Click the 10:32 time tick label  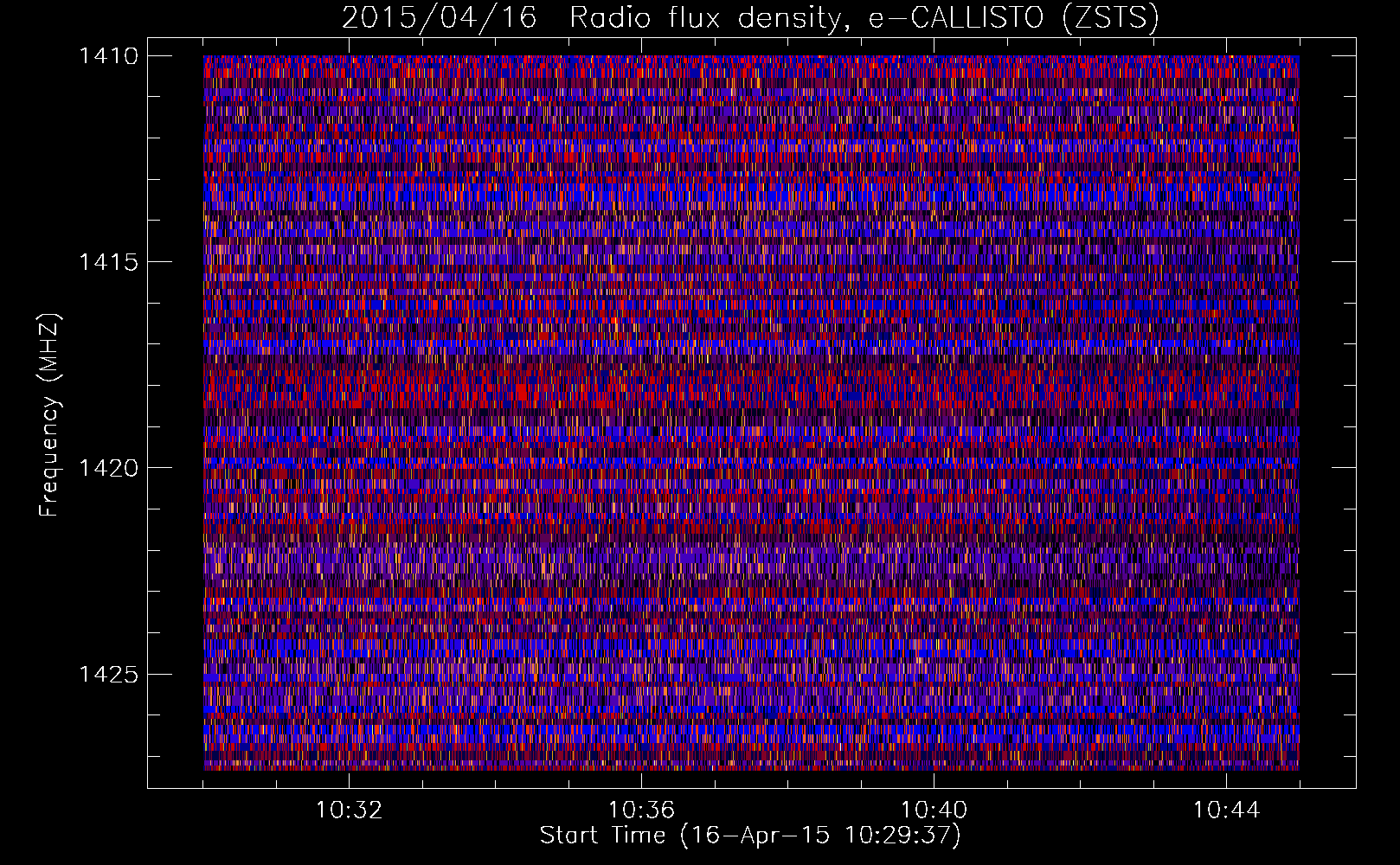[349, 810]
